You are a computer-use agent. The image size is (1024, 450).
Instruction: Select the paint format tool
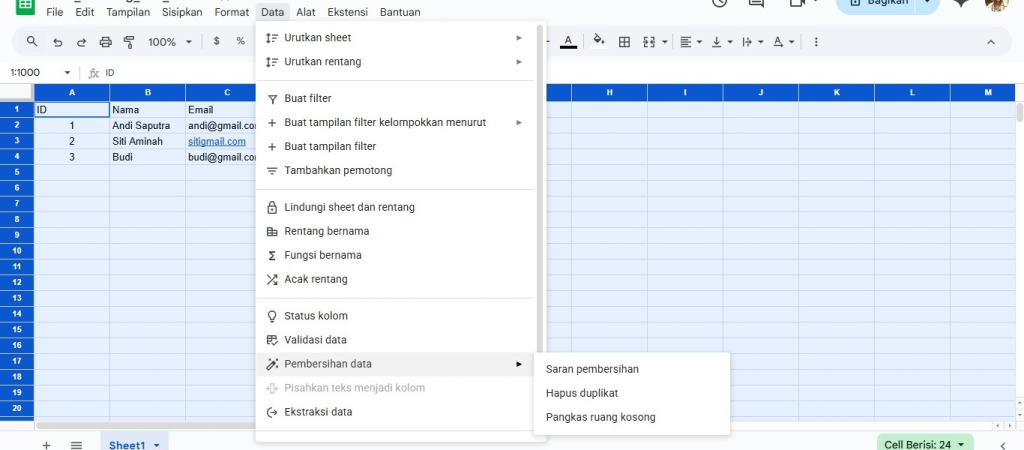(x=129, y=42)
